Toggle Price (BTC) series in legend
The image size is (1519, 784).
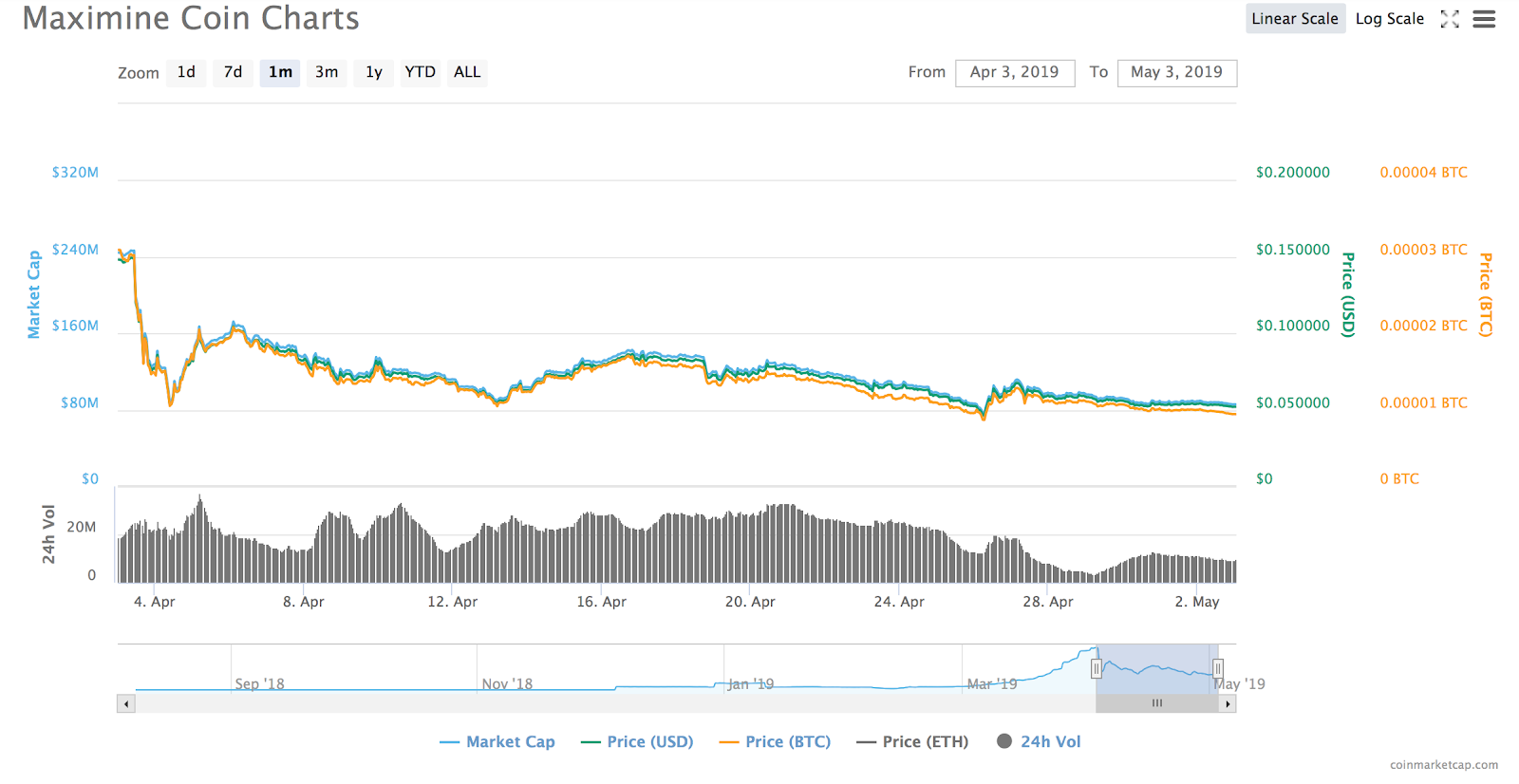(775, 742)
